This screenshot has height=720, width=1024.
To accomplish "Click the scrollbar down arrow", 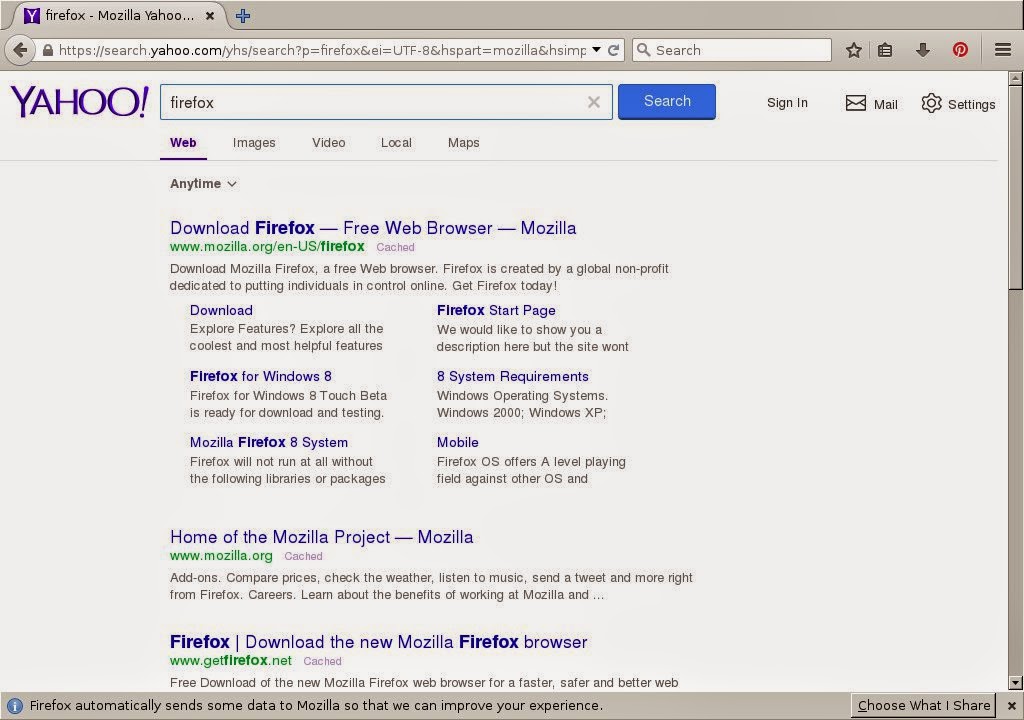I will 1015,683.
